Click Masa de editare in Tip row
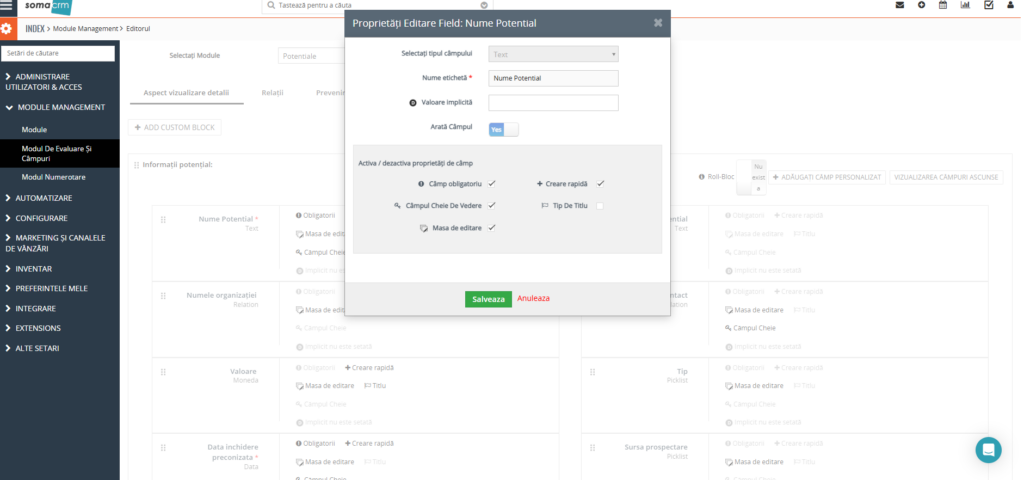The image size is (1024, 480). (754, 386)
